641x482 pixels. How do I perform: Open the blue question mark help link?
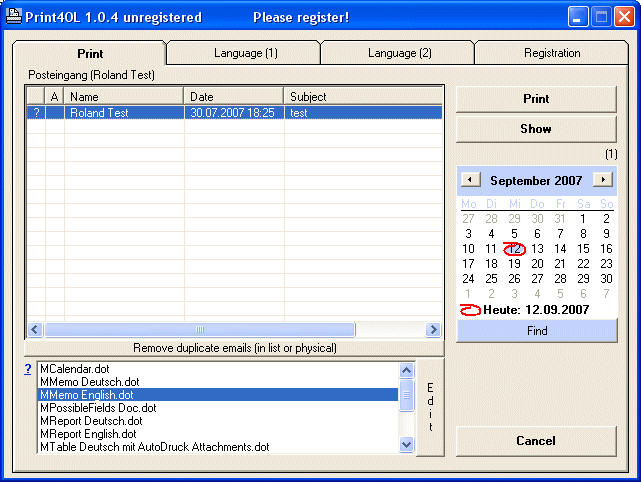tap(28, 369)
